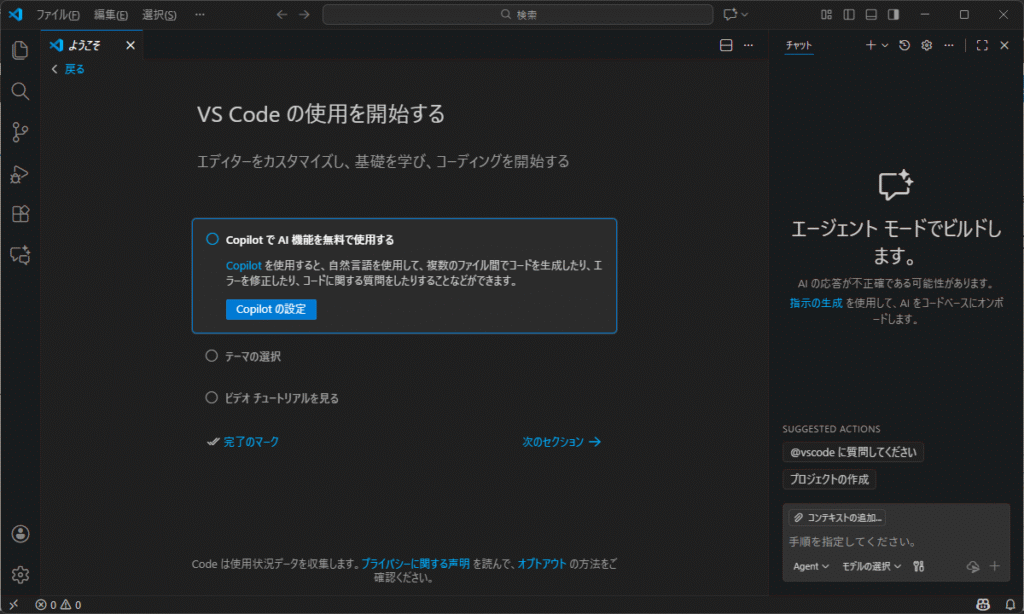Open the Explorer view in activity bar

20,50
